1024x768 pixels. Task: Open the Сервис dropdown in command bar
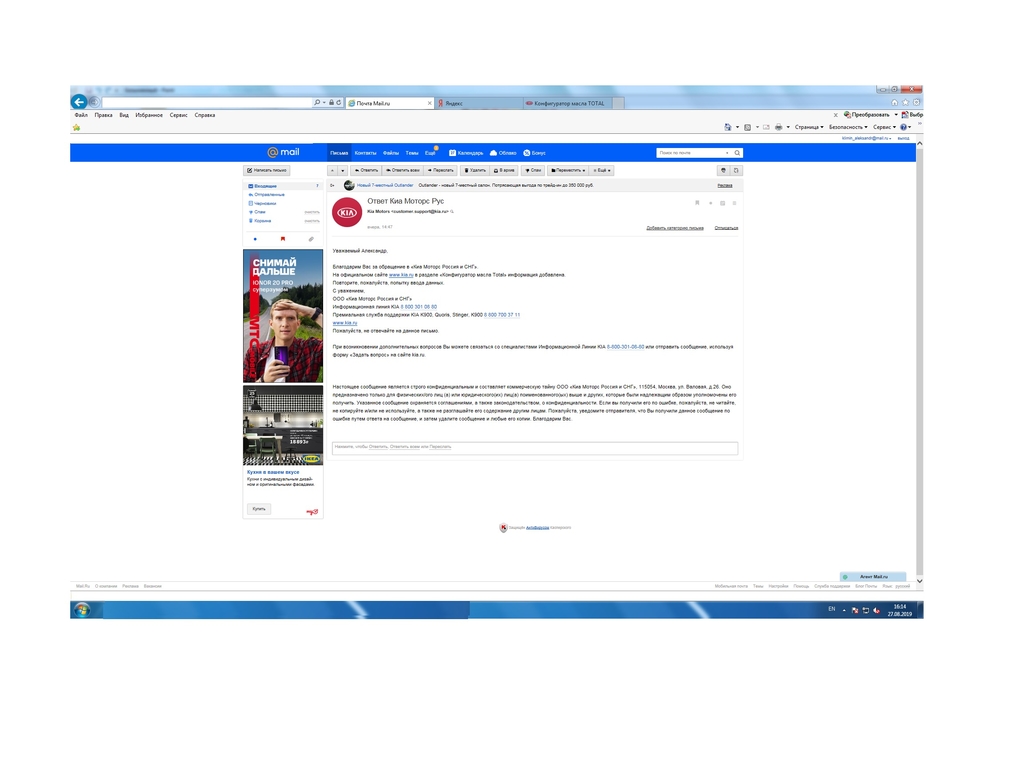coord(884,127)
